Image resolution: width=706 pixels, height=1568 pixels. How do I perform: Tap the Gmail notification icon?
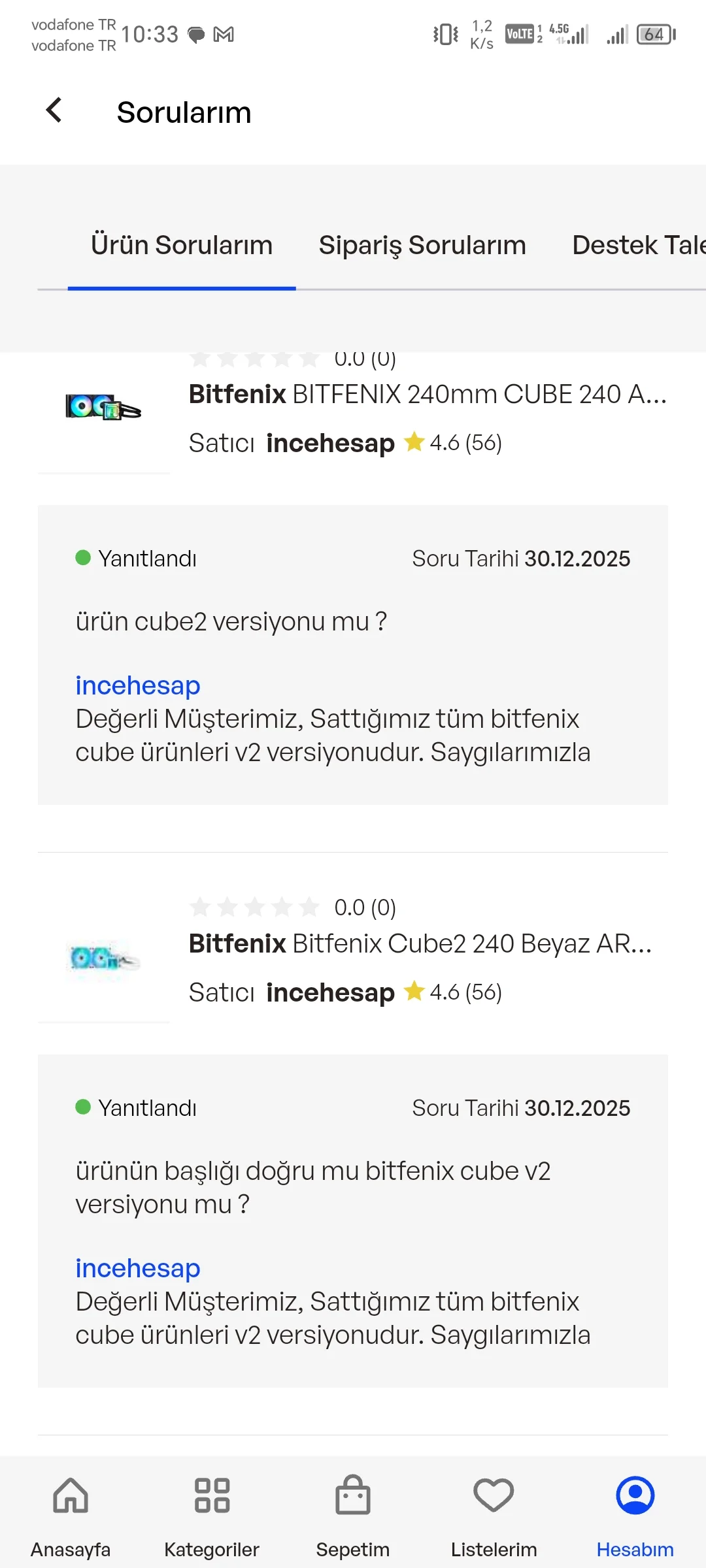(x=224, y=35)
